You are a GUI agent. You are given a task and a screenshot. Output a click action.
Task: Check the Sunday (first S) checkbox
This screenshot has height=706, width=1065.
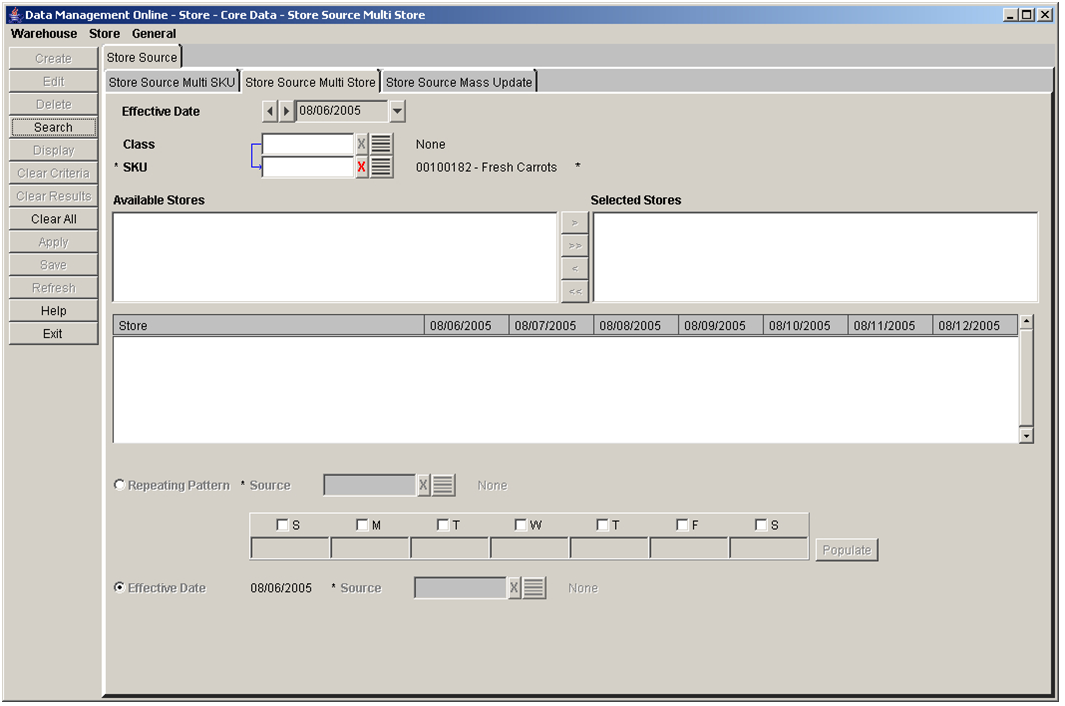coord(283,525)
